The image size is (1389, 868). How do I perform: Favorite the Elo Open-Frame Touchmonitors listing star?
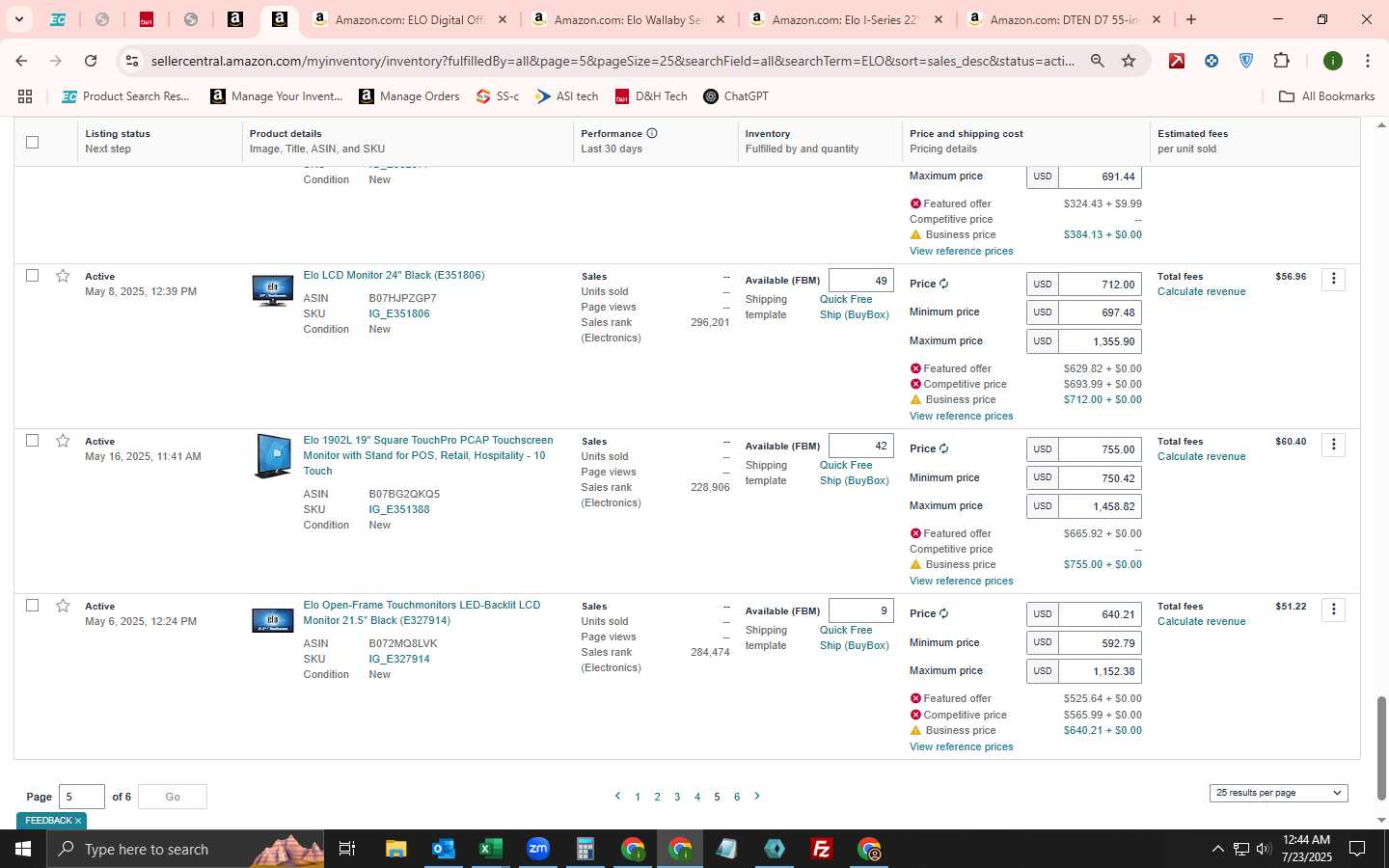click(63, 606)
